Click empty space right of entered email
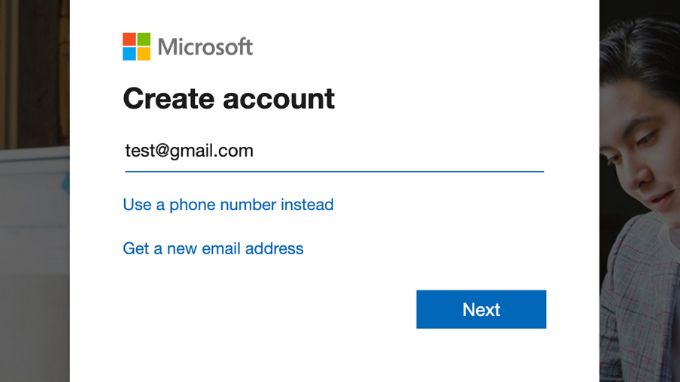Viewport: 680px width, 382px height. click(x=399, y=151)
